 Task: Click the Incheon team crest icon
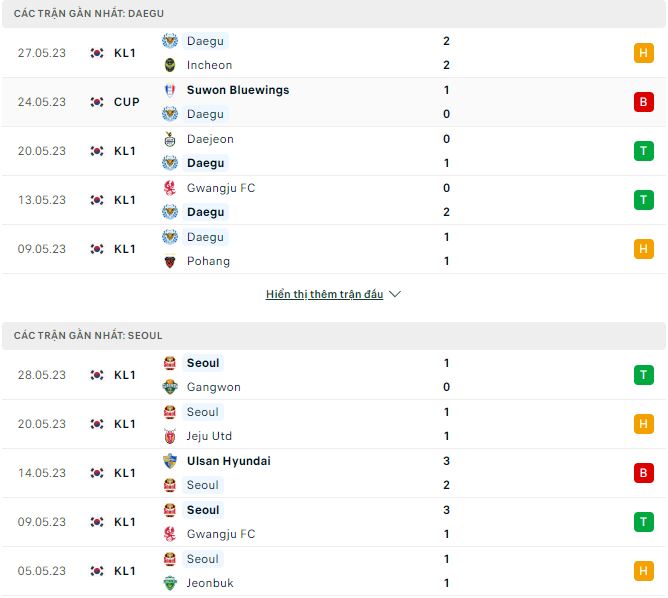170,65
